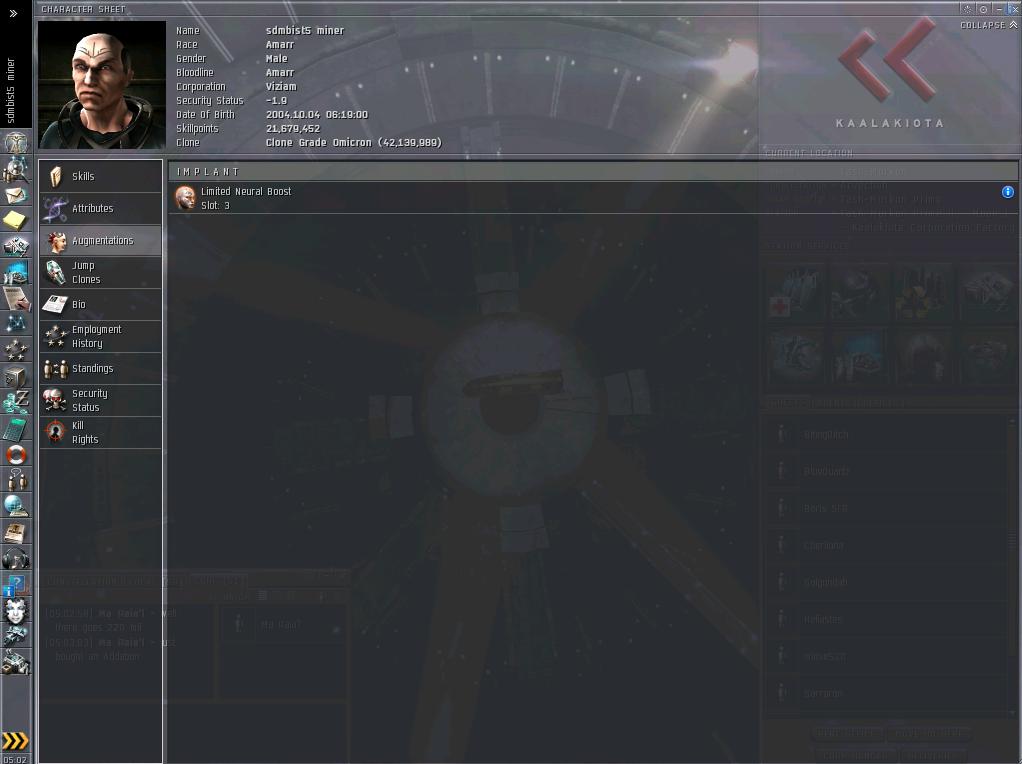Click the character name 'sdmbists miner'
This screenshot has width=1022, height=764.
(304, 31)
